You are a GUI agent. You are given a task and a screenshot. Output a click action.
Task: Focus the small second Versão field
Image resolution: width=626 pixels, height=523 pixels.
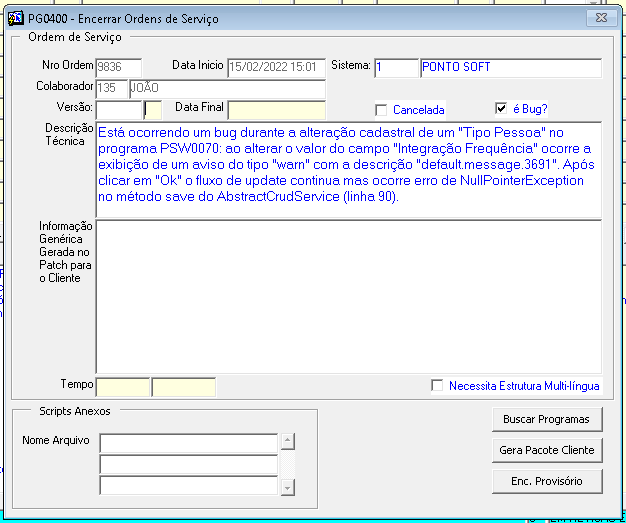(x=153, y=110)
